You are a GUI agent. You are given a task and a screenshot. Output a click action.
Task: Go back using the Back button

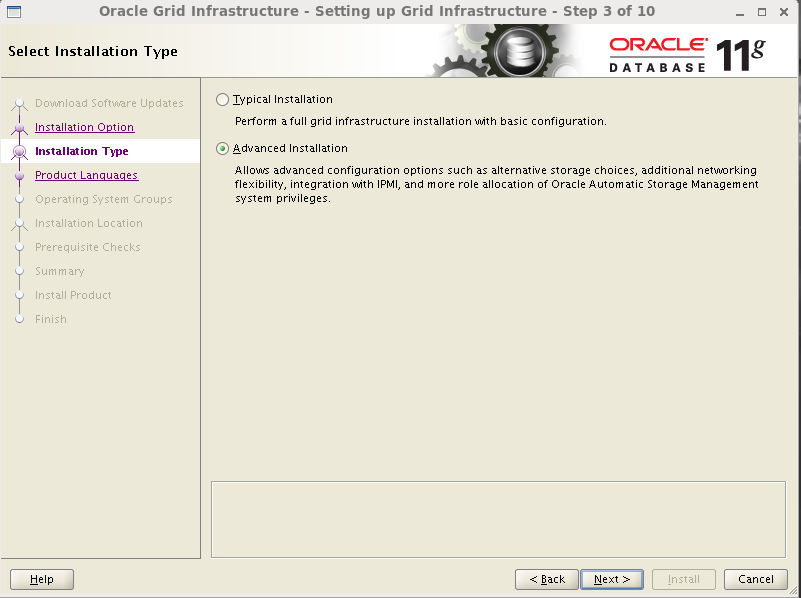click(547, 579)
